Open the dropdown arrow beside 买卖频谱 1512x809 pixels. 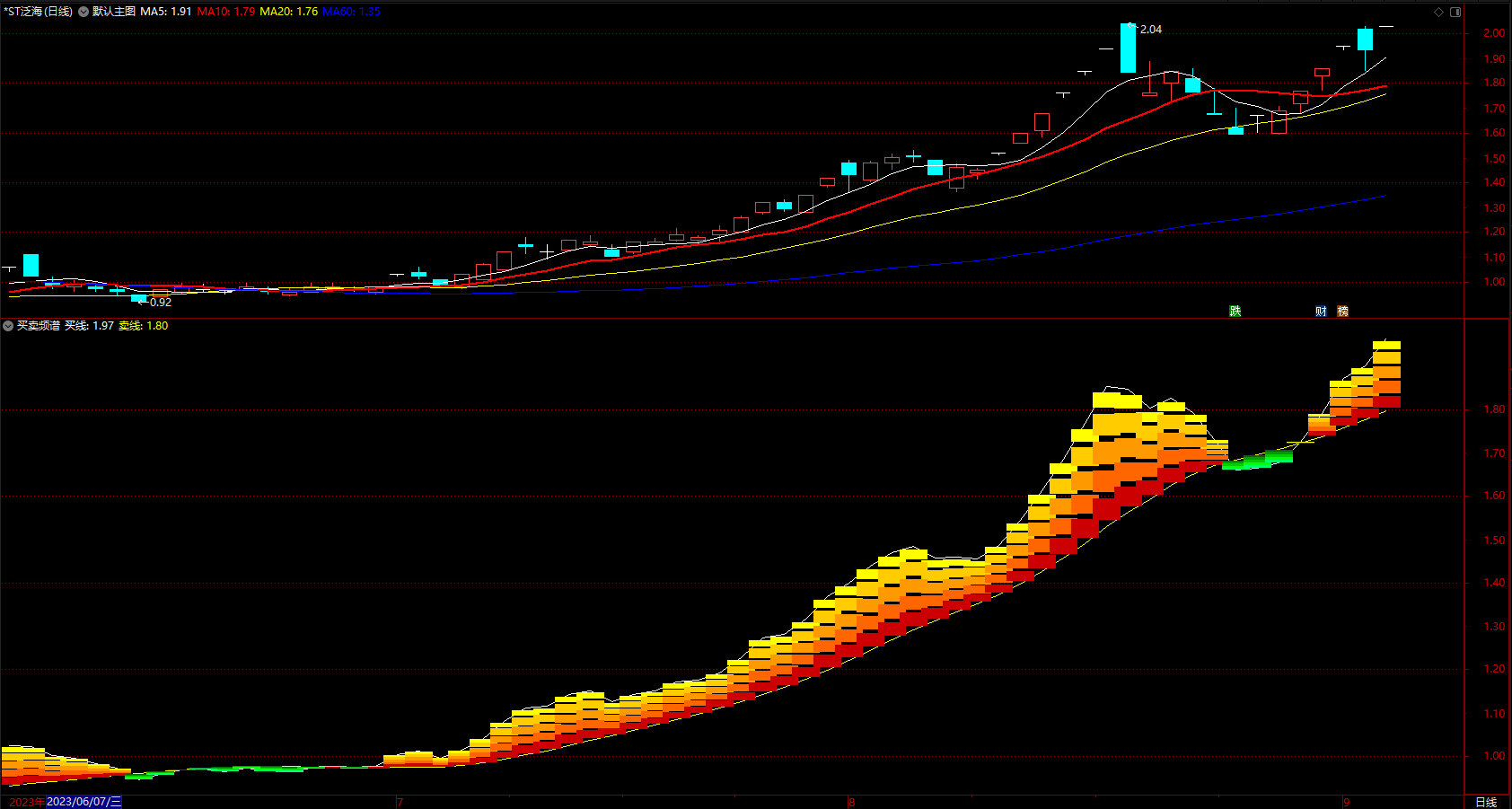pyautogui.click(x=8, y=326)
